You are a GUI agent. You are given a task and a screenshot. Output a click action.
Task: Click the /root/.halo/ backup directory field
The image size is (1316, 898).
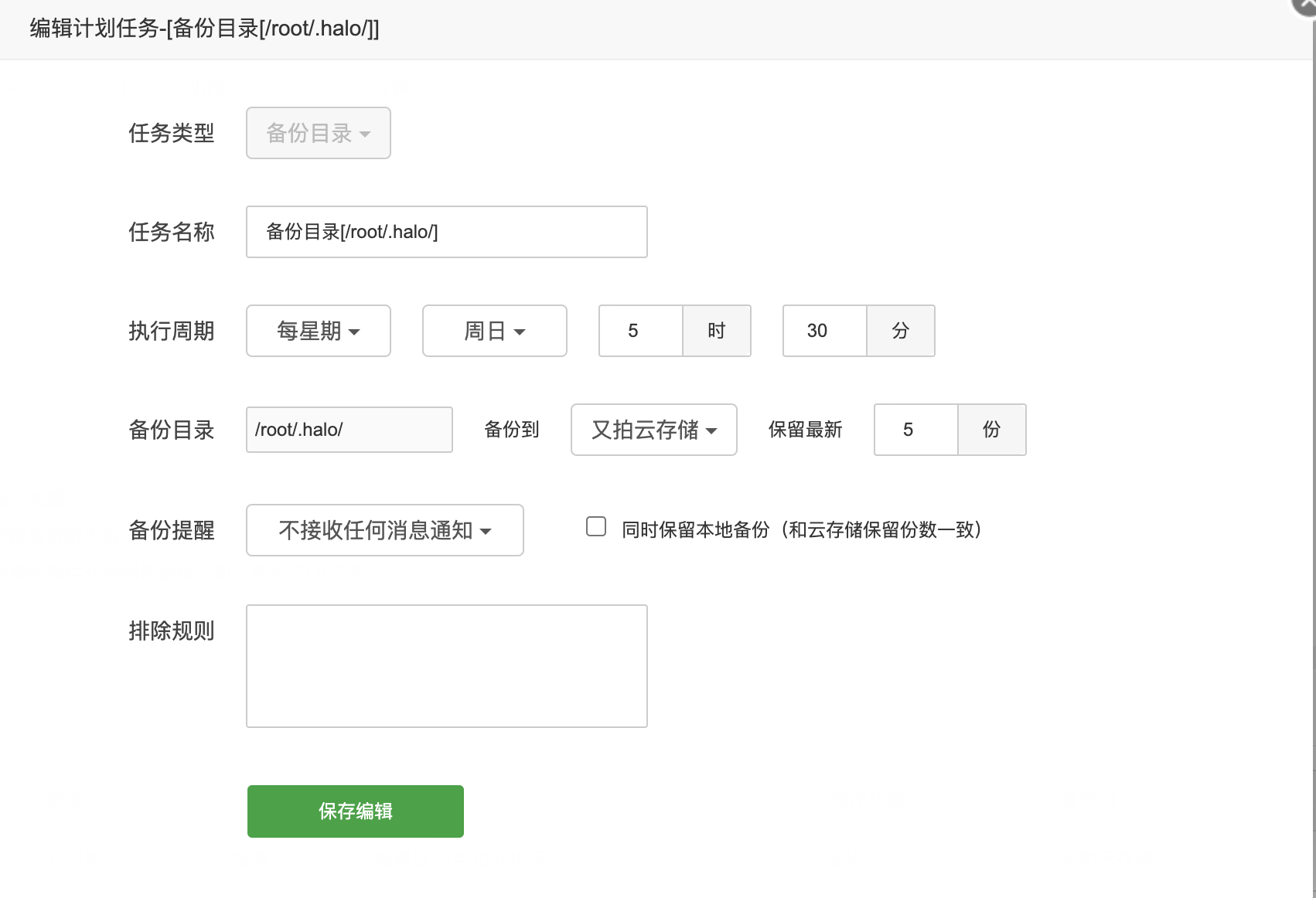tap(349, 430)
